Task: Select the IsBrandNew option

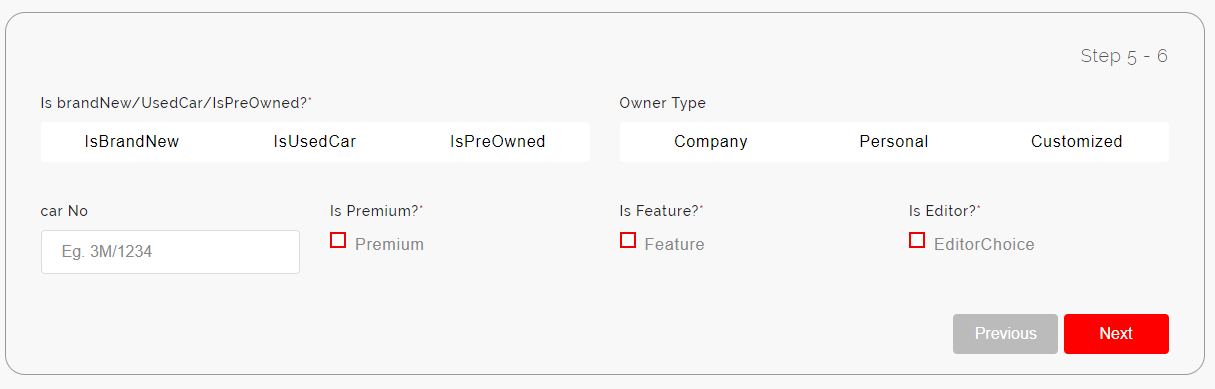Action: (x=132, y=142)
